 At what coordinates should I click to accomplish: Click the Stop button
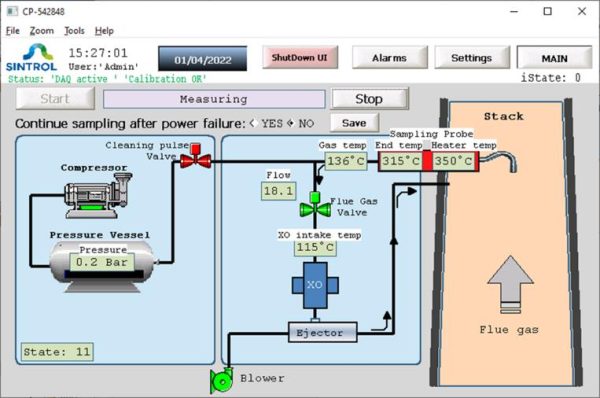coord(369,99)
